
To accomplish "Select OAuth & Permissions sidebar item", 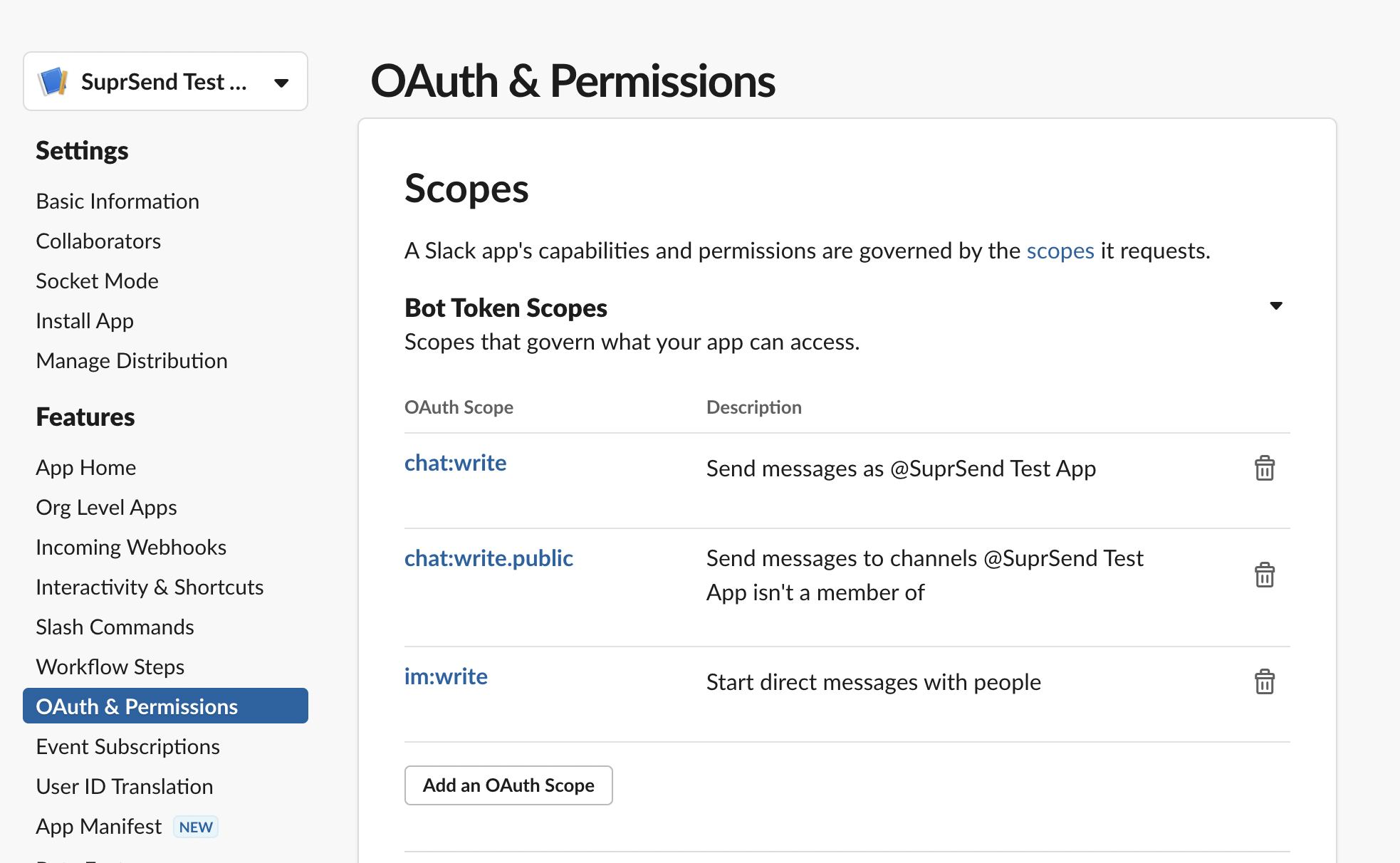I will 165,706.
